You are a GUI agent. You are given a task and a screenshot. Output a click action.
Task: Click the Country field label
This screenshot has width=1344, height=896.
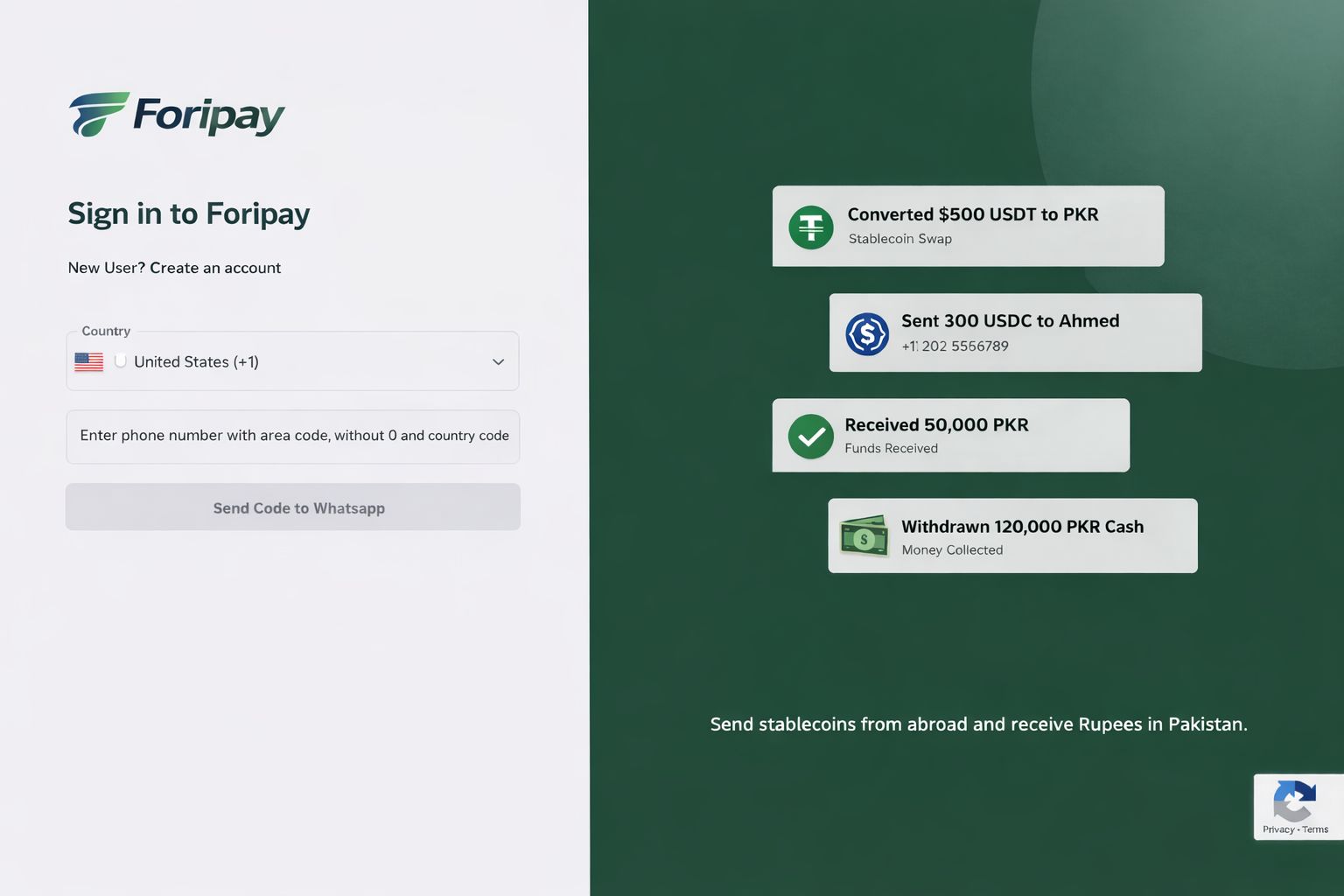click(106, 331)
